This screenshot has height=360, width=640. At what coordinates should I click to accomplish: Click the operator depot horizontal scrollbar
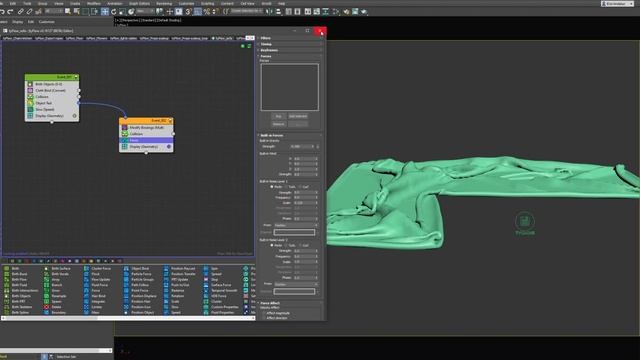point(129,318)
